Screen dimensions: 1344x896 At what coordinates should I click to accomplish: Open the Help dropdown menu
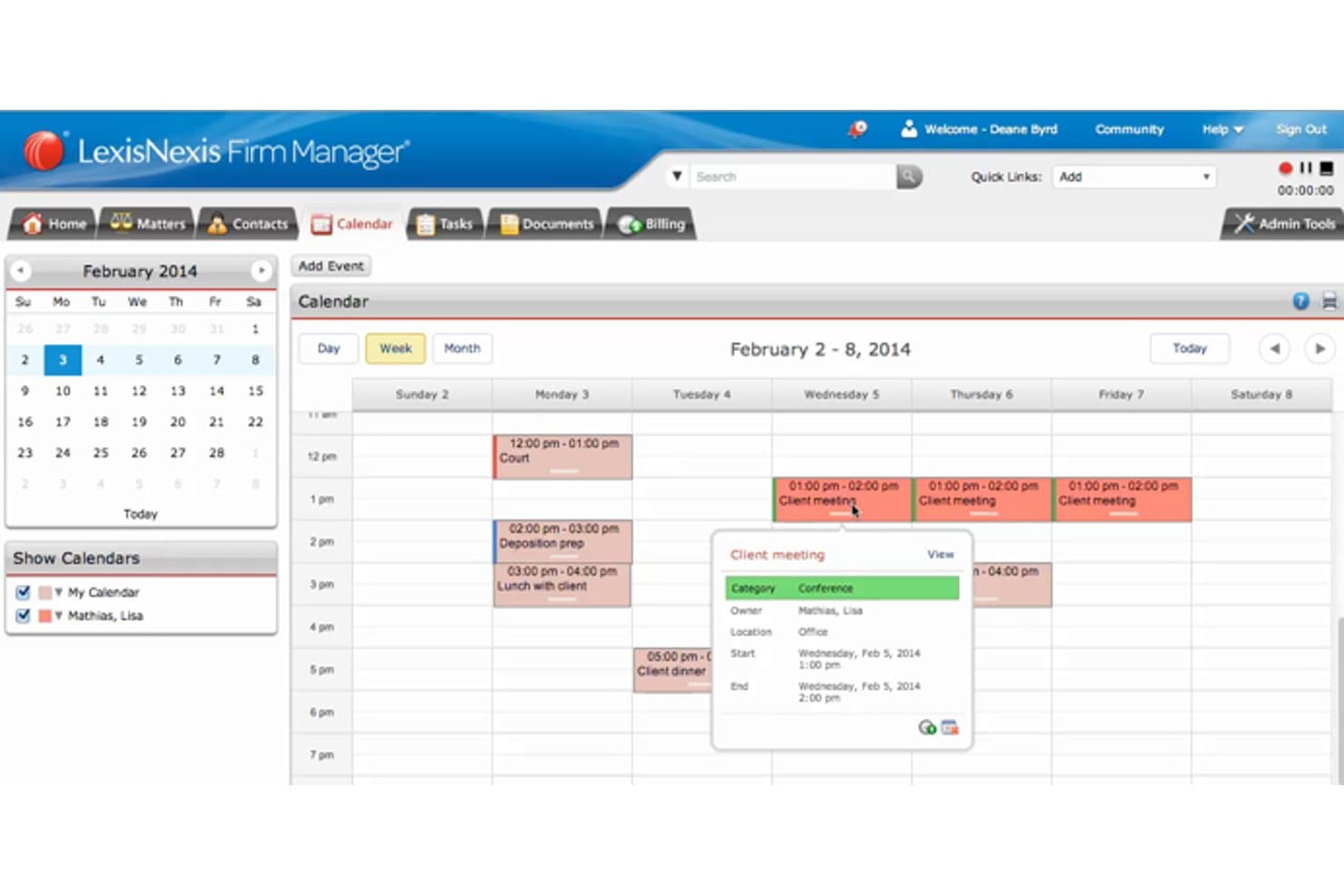tap(1222, 129)
